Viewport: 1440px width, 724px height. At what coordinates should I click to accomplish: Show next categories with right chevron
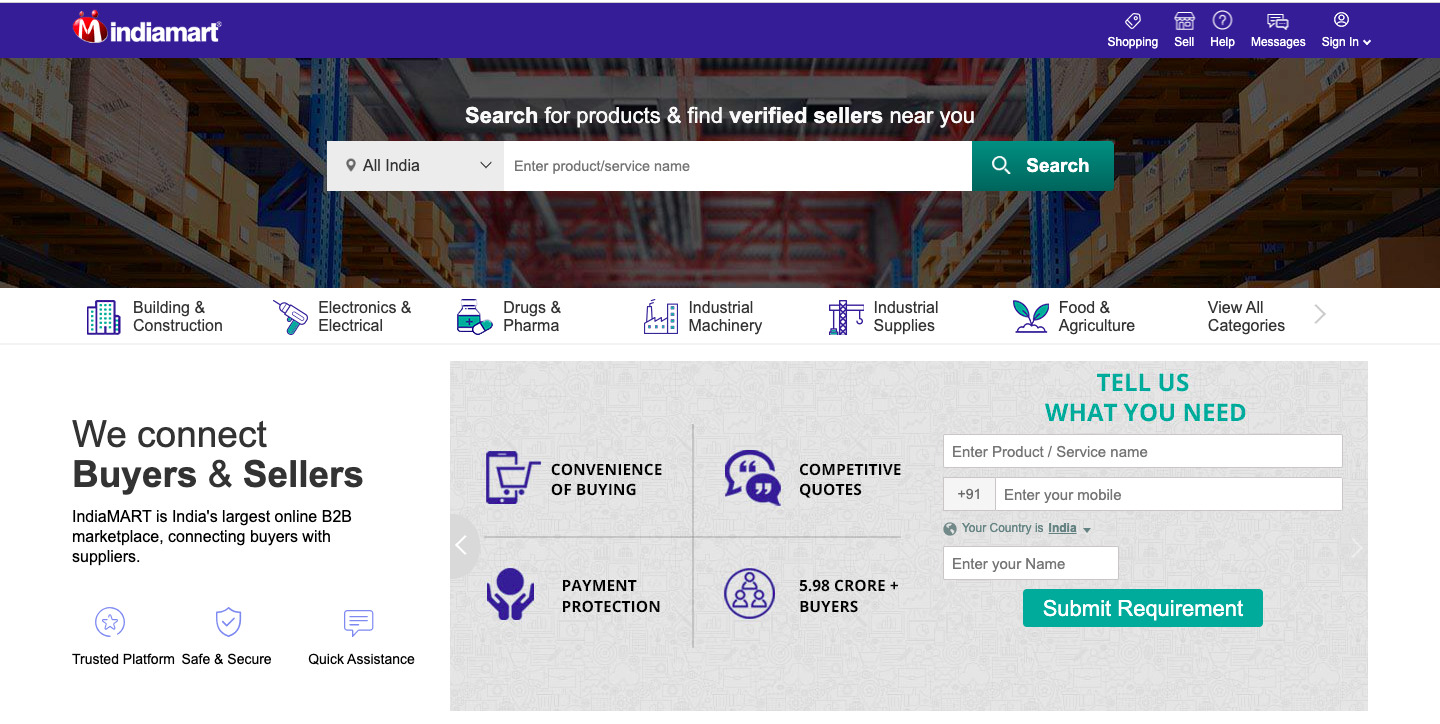pos(1320,315)
